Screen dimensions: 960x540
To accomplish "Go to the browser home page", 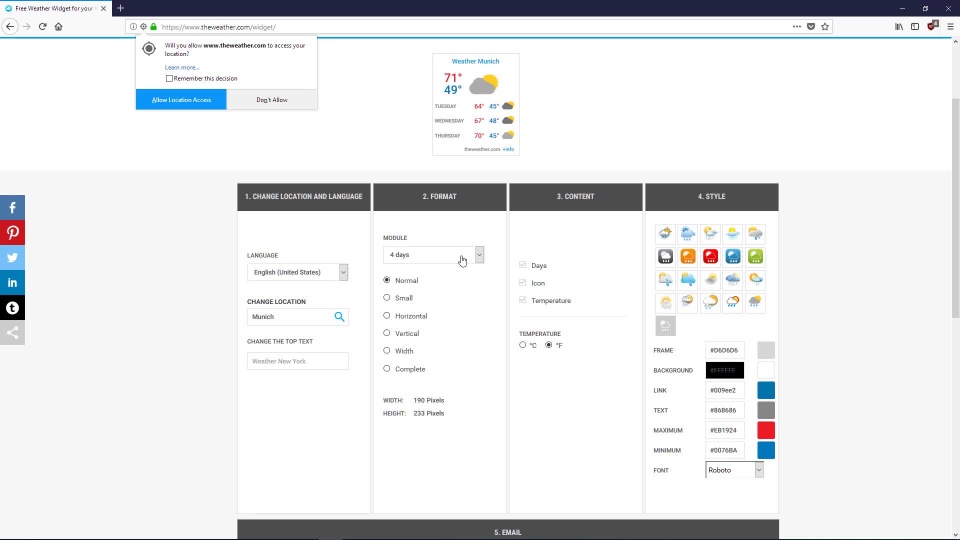I will pyautogui.click(x=58, y=26).
